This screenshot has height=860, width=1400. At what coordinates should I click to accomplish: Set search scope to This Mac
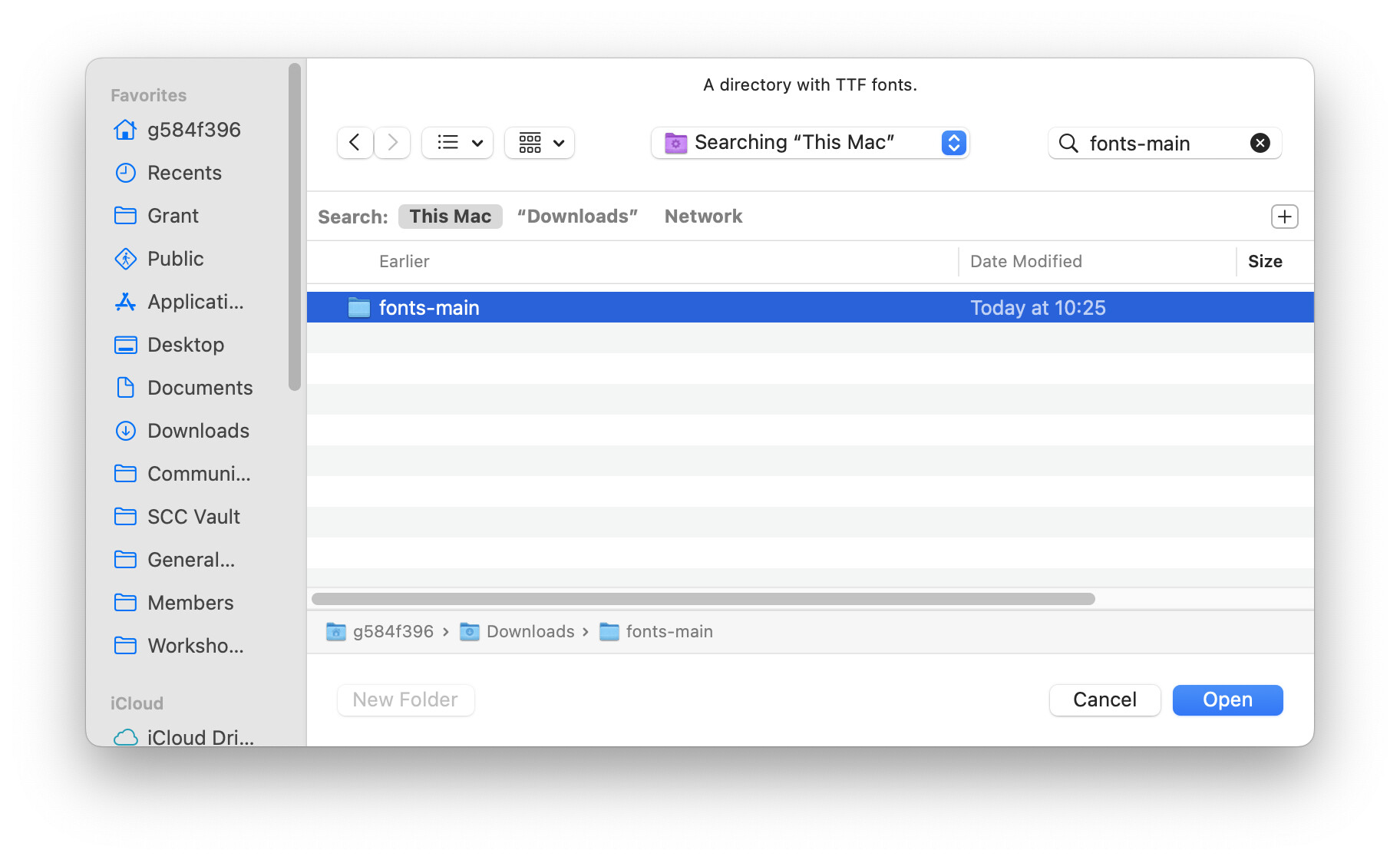pos(451,217)
